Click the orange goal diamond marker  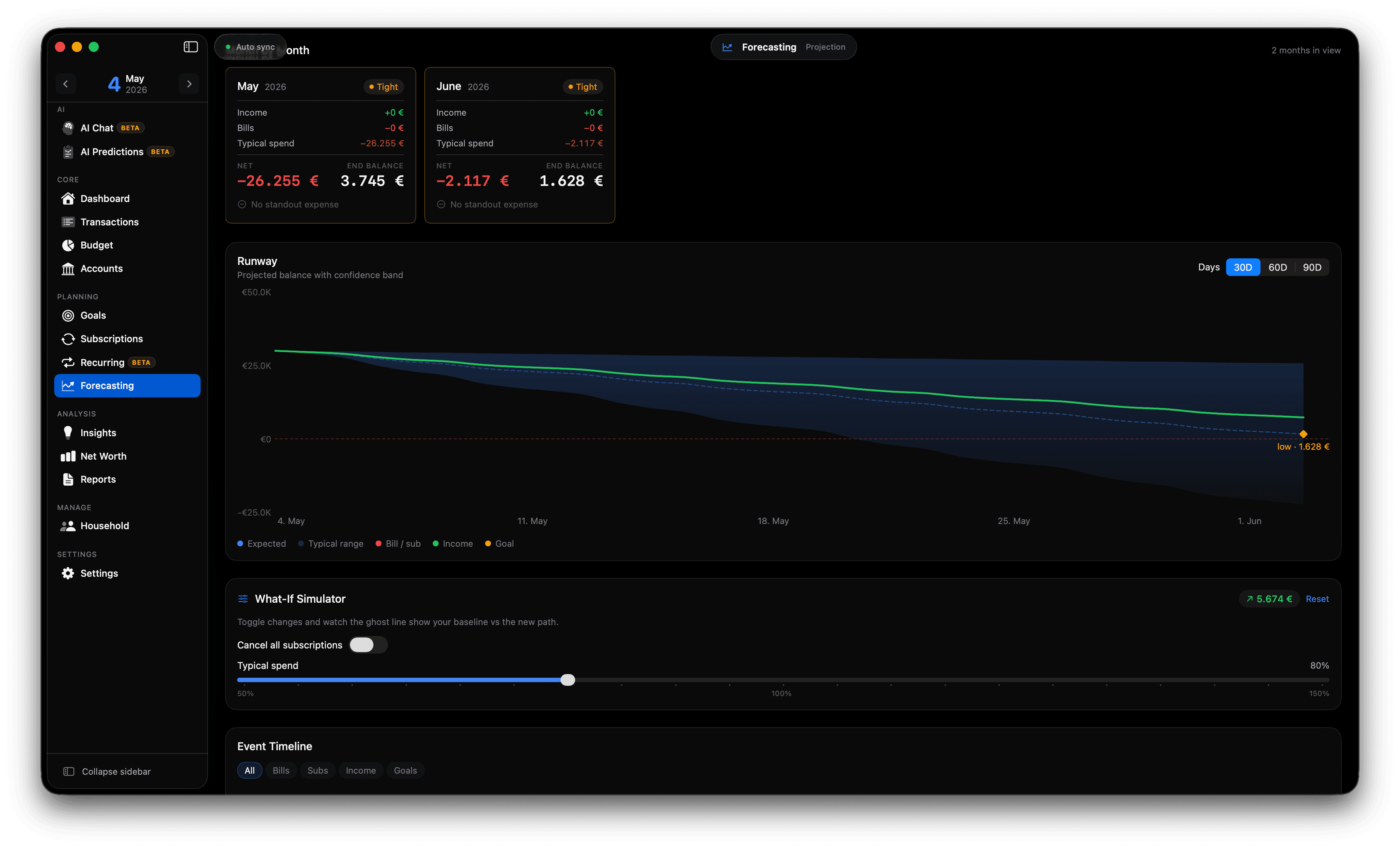(1303, 434)
